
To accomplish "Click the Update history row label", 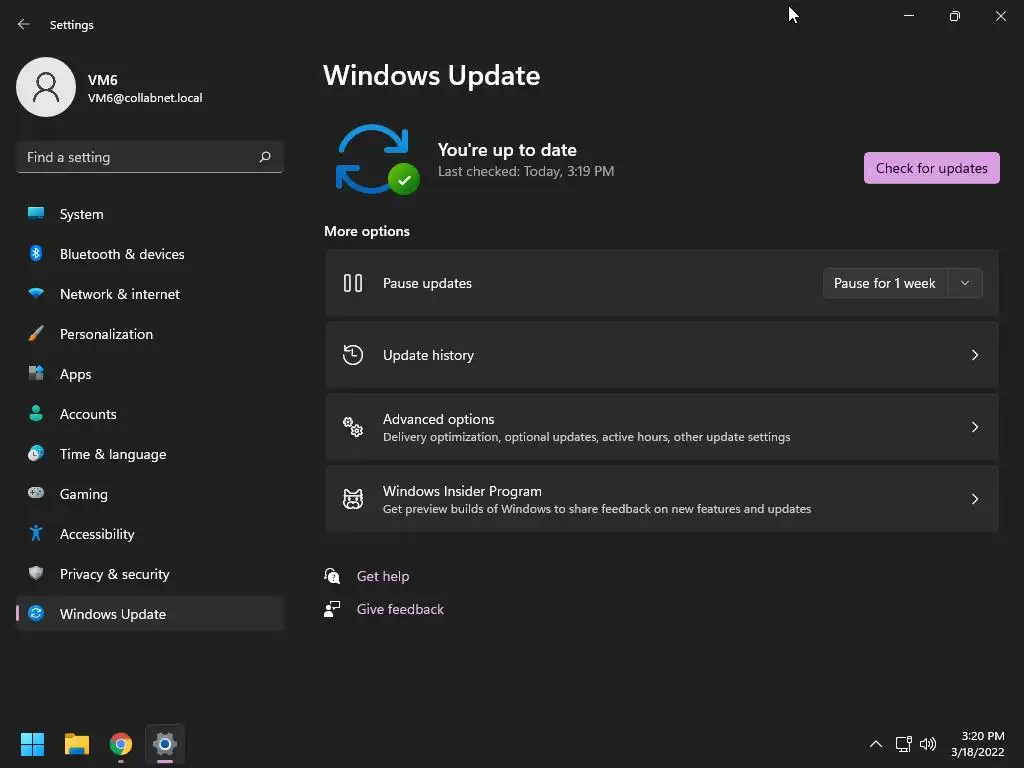I will [x=428, y=355].
